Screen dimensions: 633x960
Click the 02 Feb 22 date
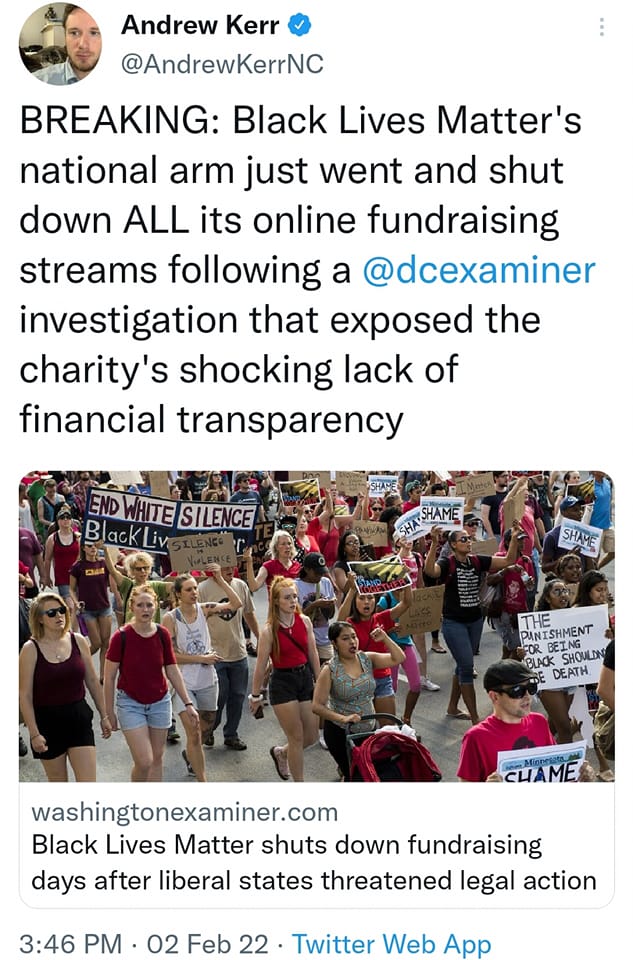coord(207,943)
